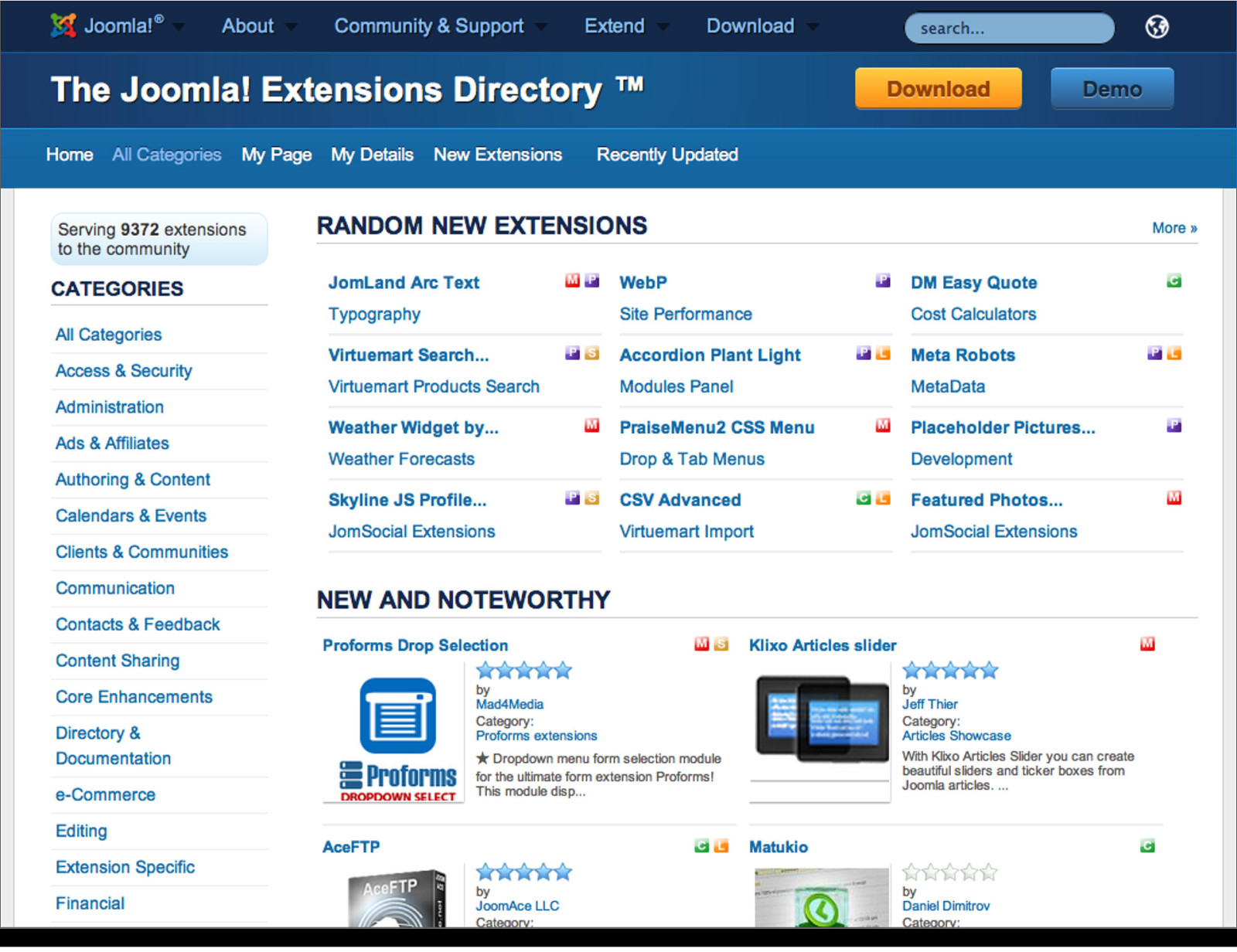Screen dimensions: 1237x952
Task: Open the Directory & Documentation category
Action: 113,746
